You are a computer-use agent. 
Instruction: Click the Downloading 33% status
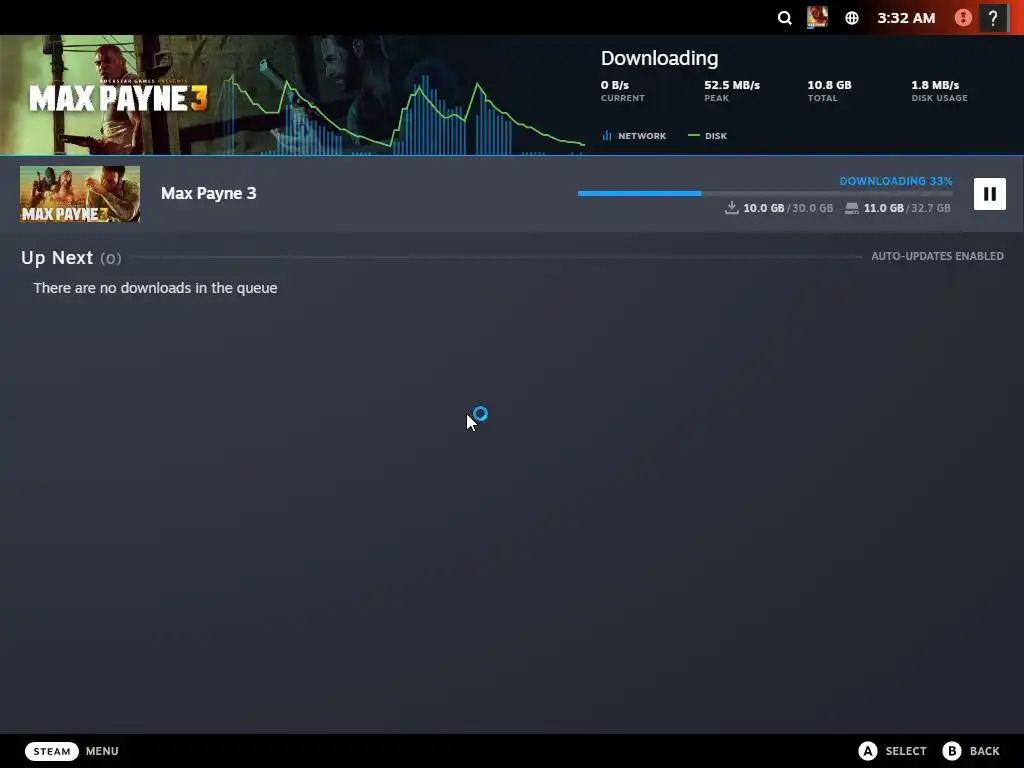pos(895,181)
